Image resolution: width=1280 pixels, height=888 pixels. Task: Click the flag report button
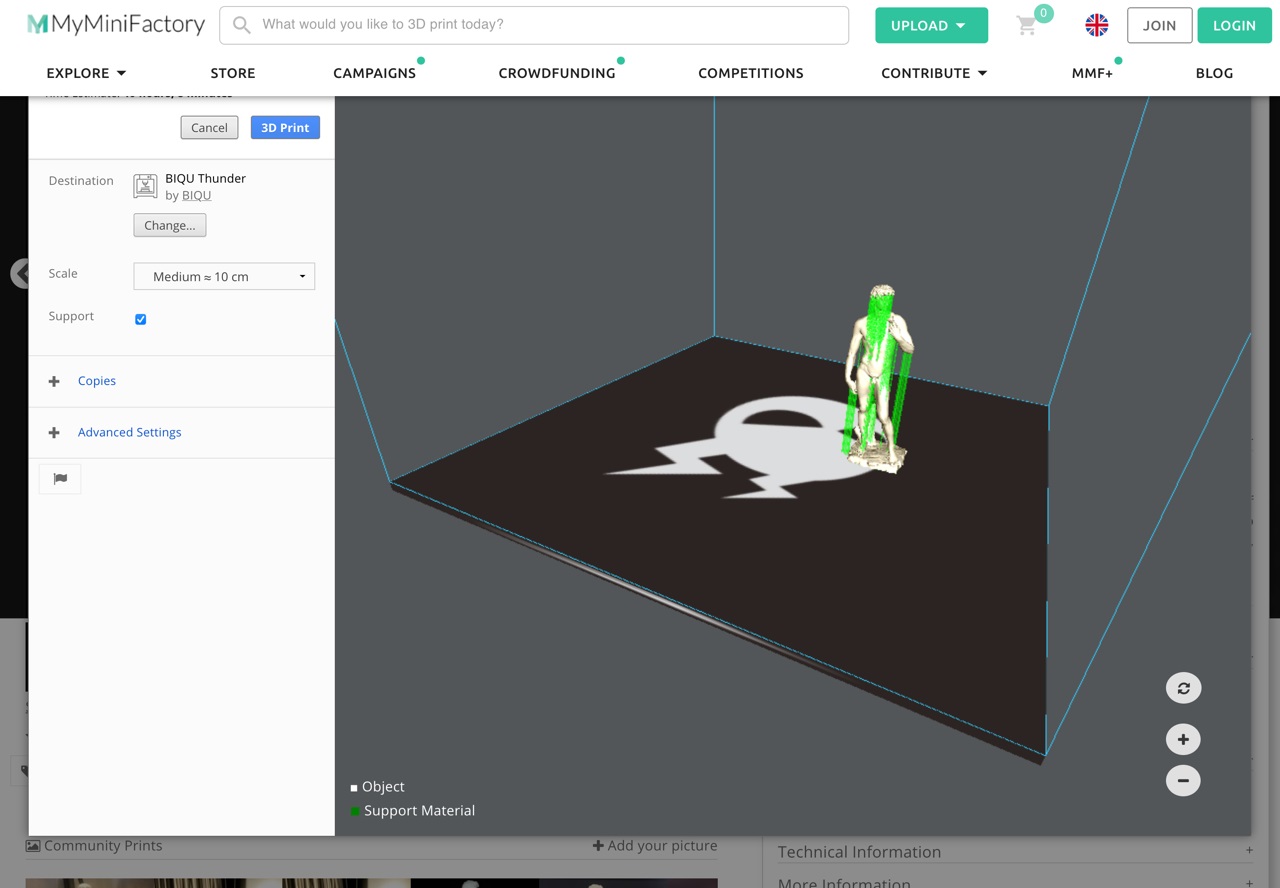60,479
